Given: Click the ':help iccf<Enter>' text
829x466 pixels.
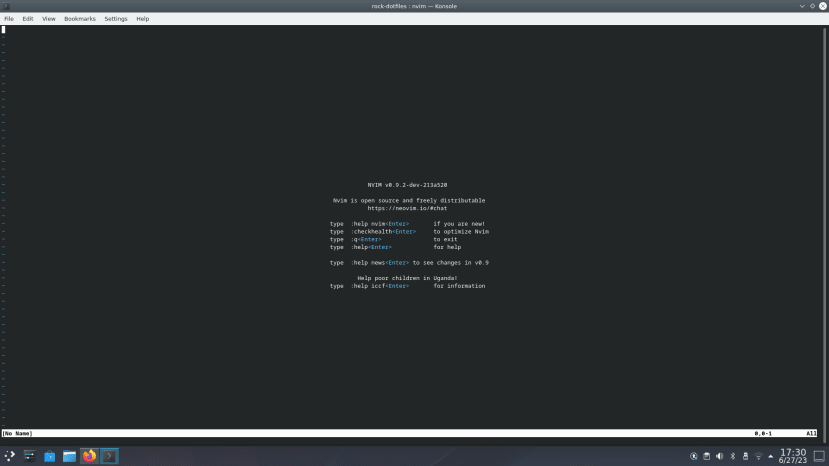Looking at the screenshot, I should click(380, 286).
